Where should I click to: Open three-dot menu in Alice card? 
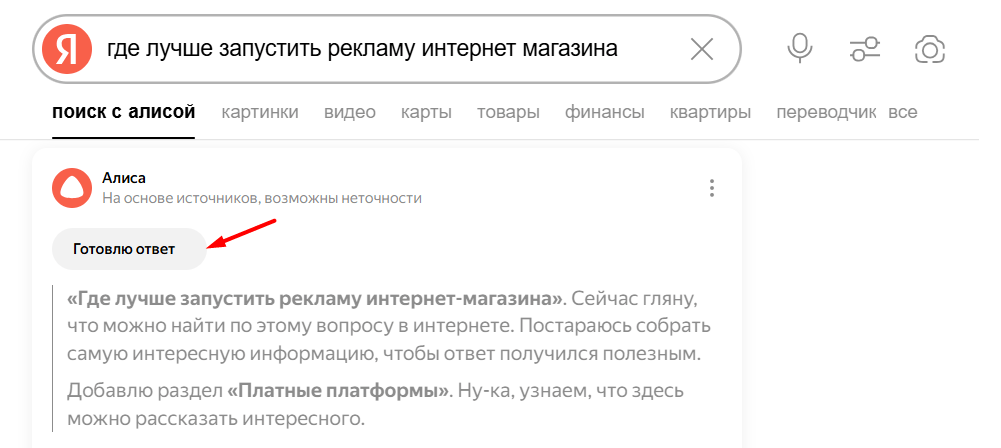click(712, 188)
